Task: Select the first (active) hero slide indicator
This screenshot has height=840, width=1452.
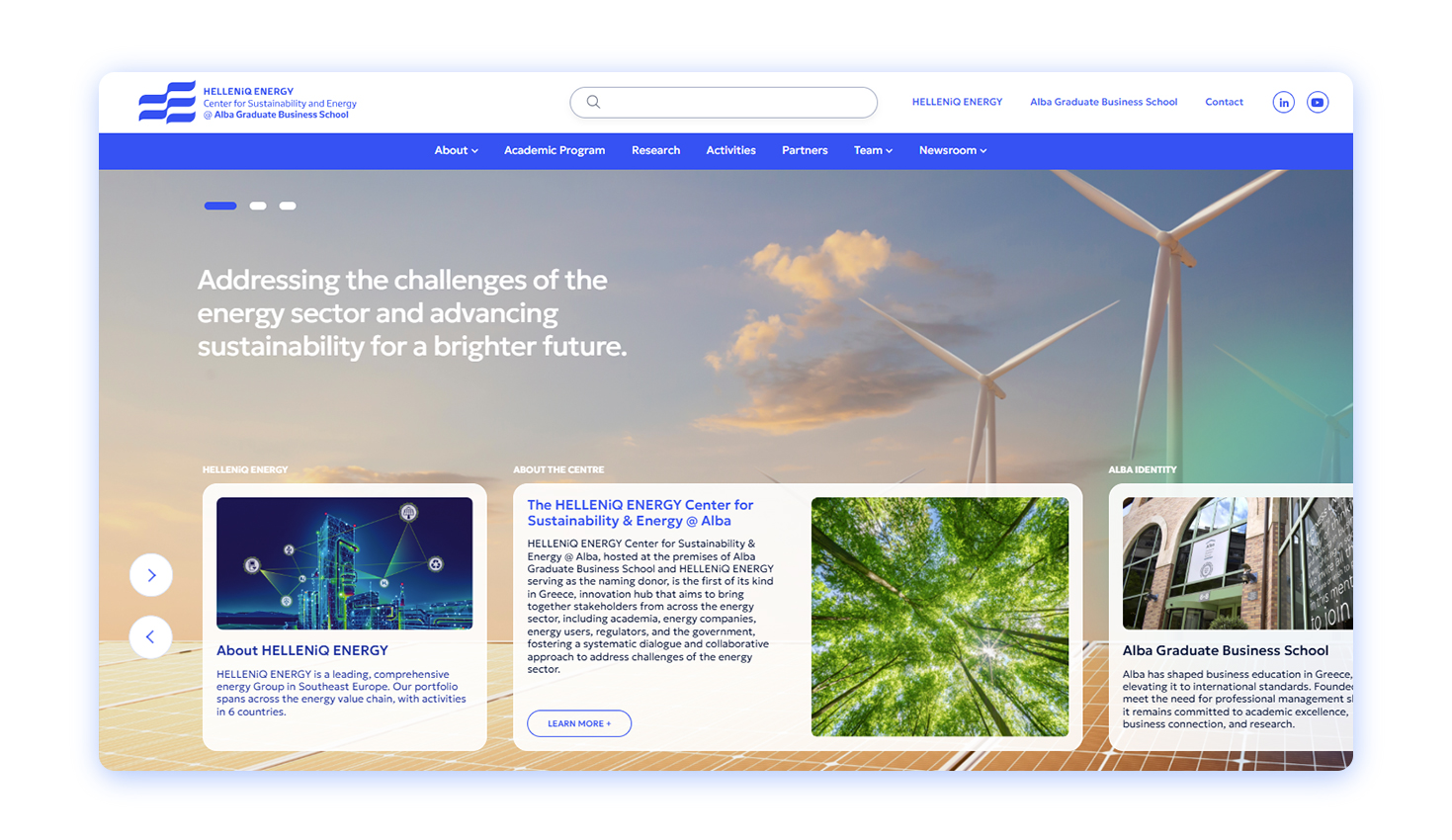Action: tap(220, 206)
